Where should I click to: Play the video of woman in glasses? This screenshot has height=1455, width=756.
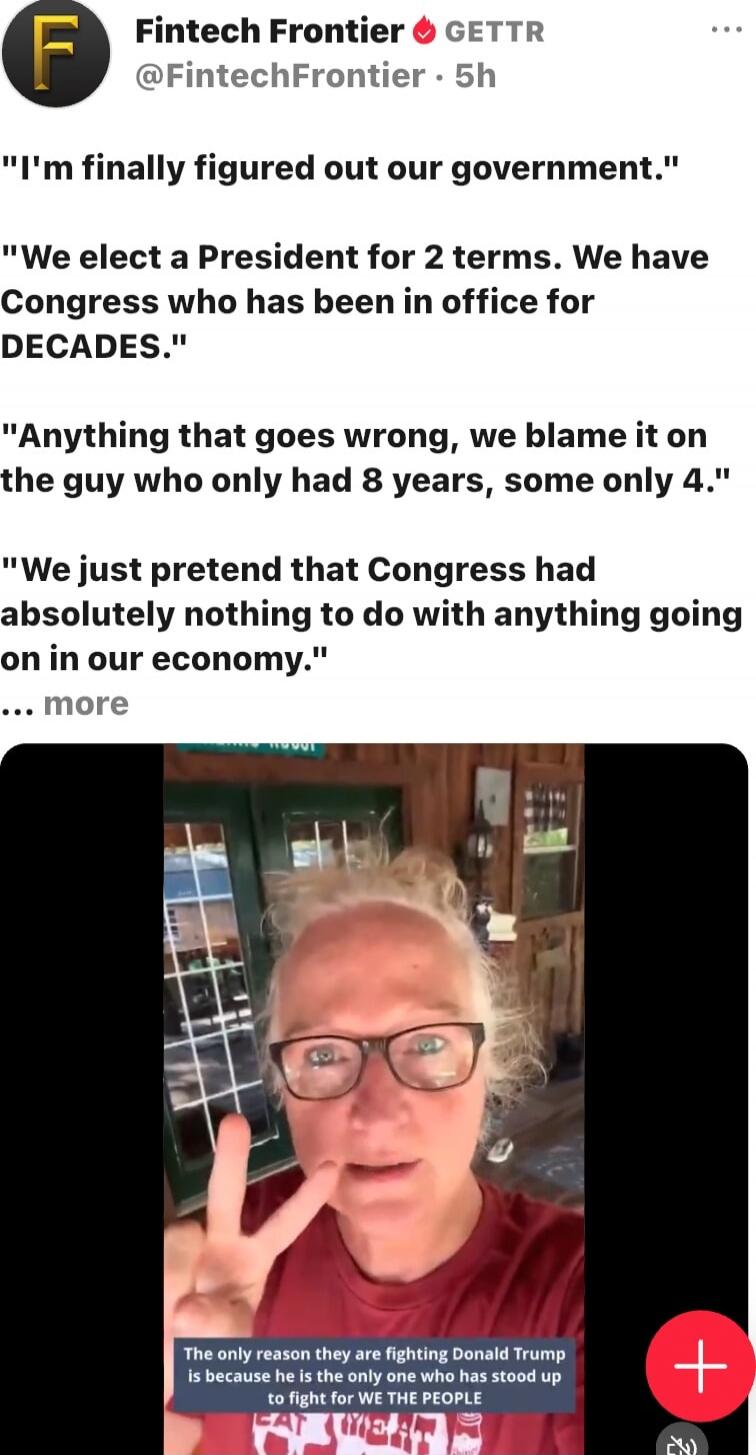(374, 1098)
